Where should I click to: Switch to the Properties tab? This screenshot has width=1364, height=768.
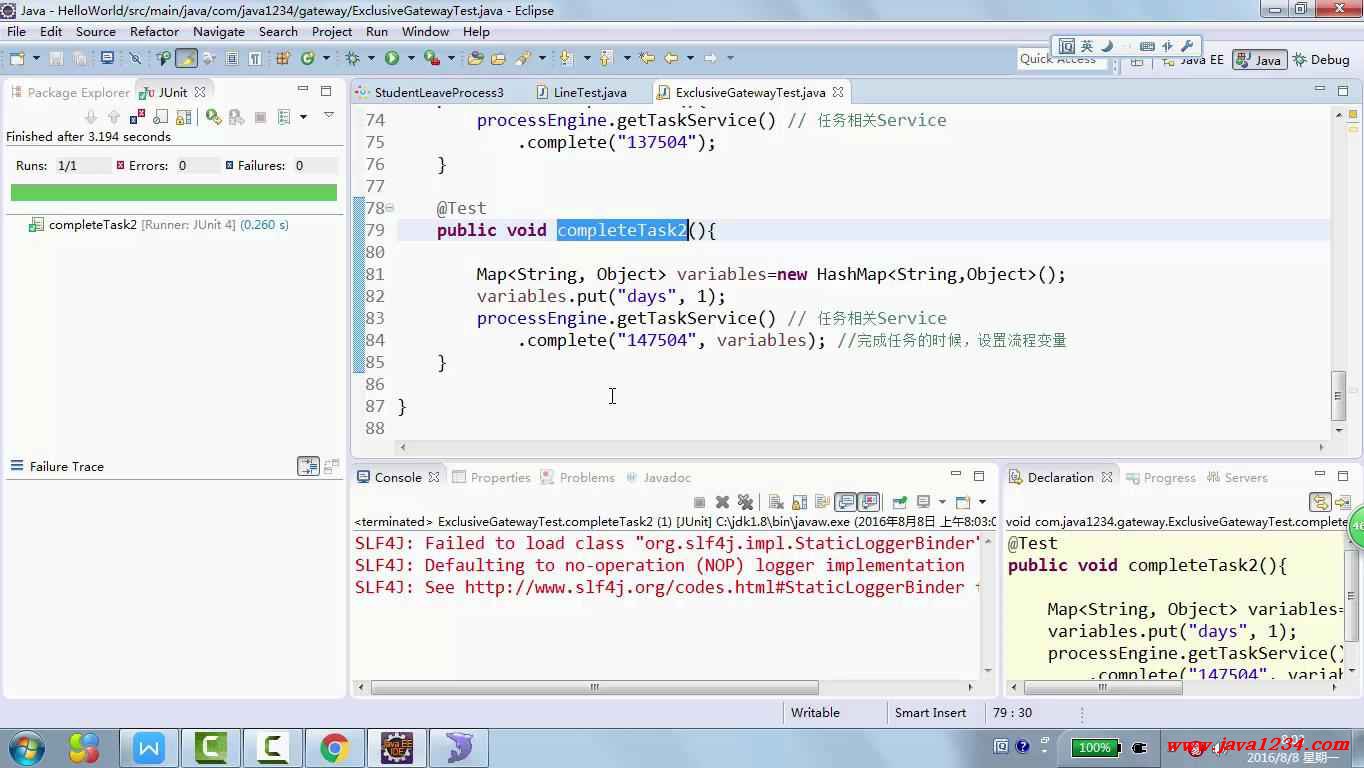click(x=492, y=478)
